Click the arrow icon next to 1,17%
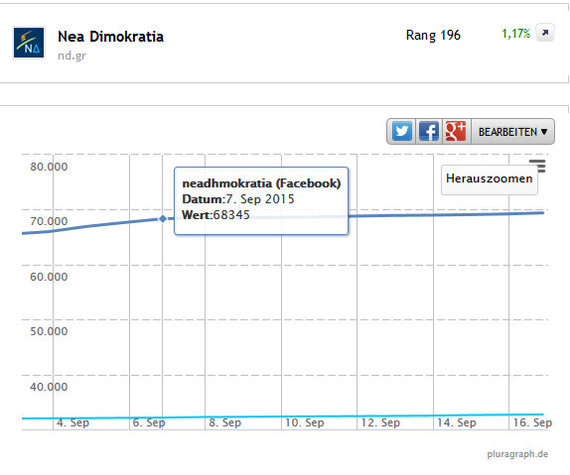 545,33
